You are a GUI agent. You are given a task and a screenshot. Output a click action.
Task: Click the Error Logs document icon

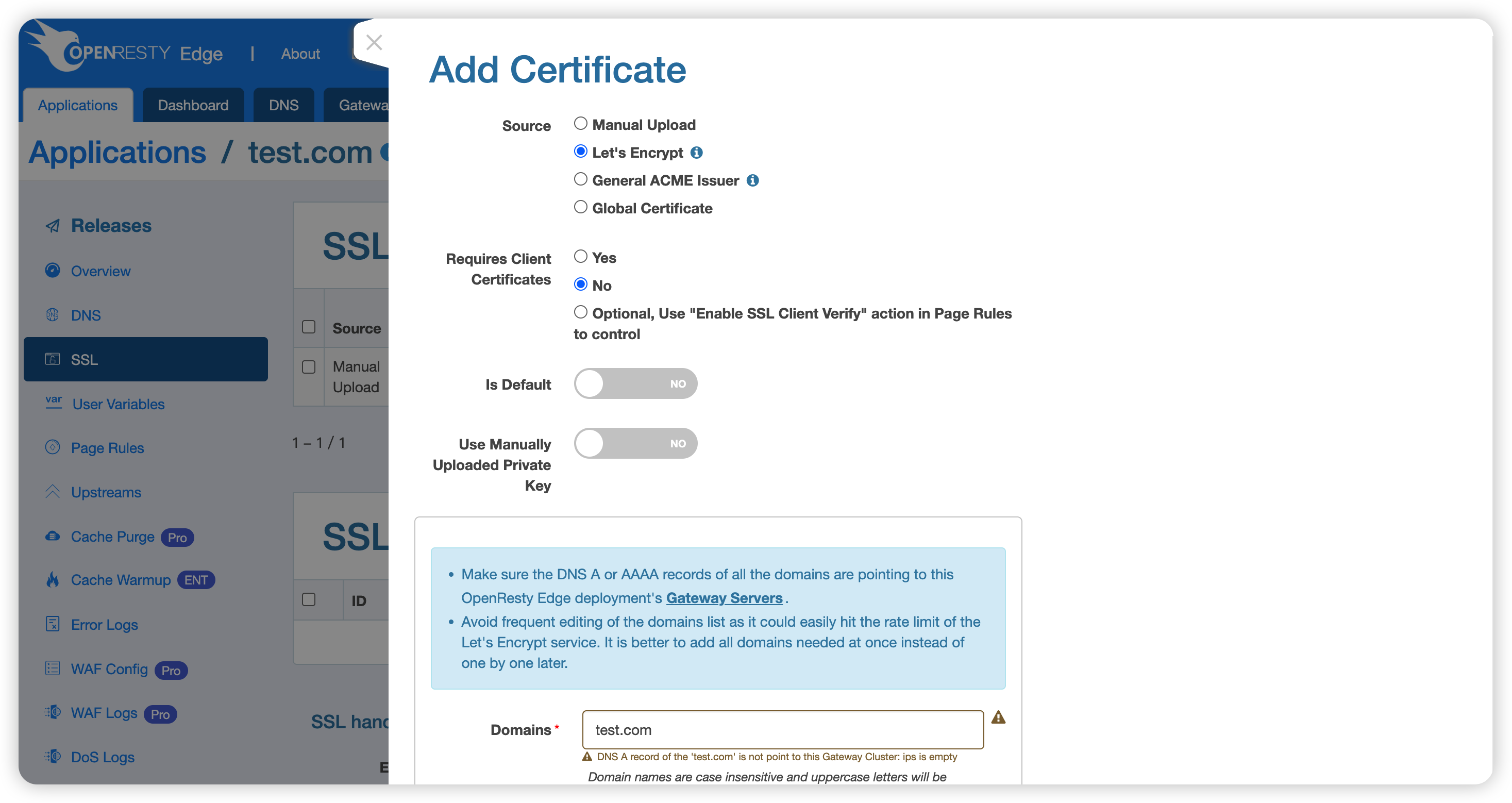(x=53, y=624)
